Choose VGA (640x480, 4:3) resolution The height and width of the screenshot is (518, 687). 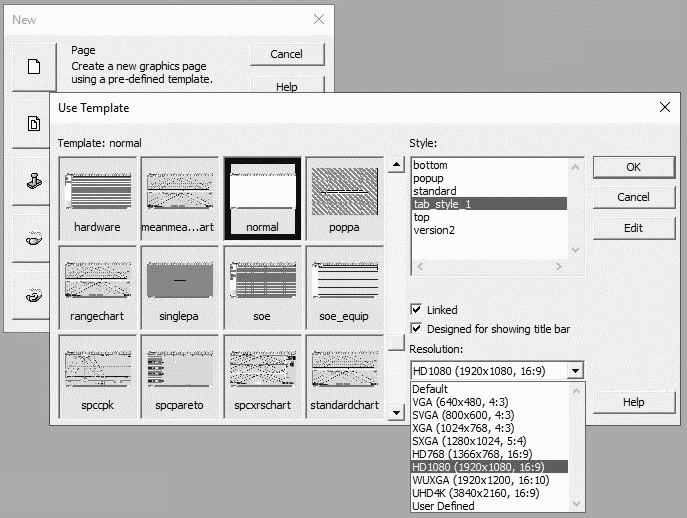coord(489,402)
